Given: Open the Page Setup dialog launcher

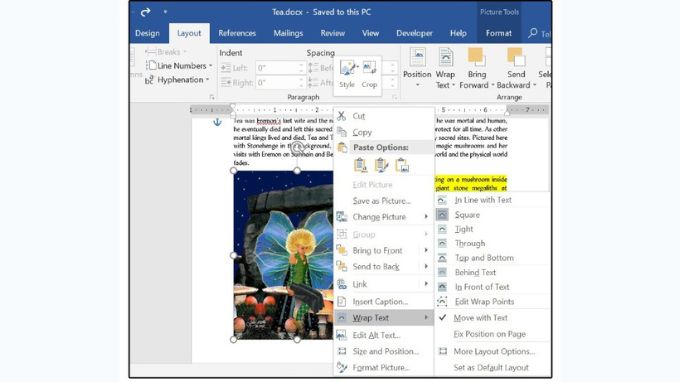Looking at the screenshot, I should pos(212,97).
